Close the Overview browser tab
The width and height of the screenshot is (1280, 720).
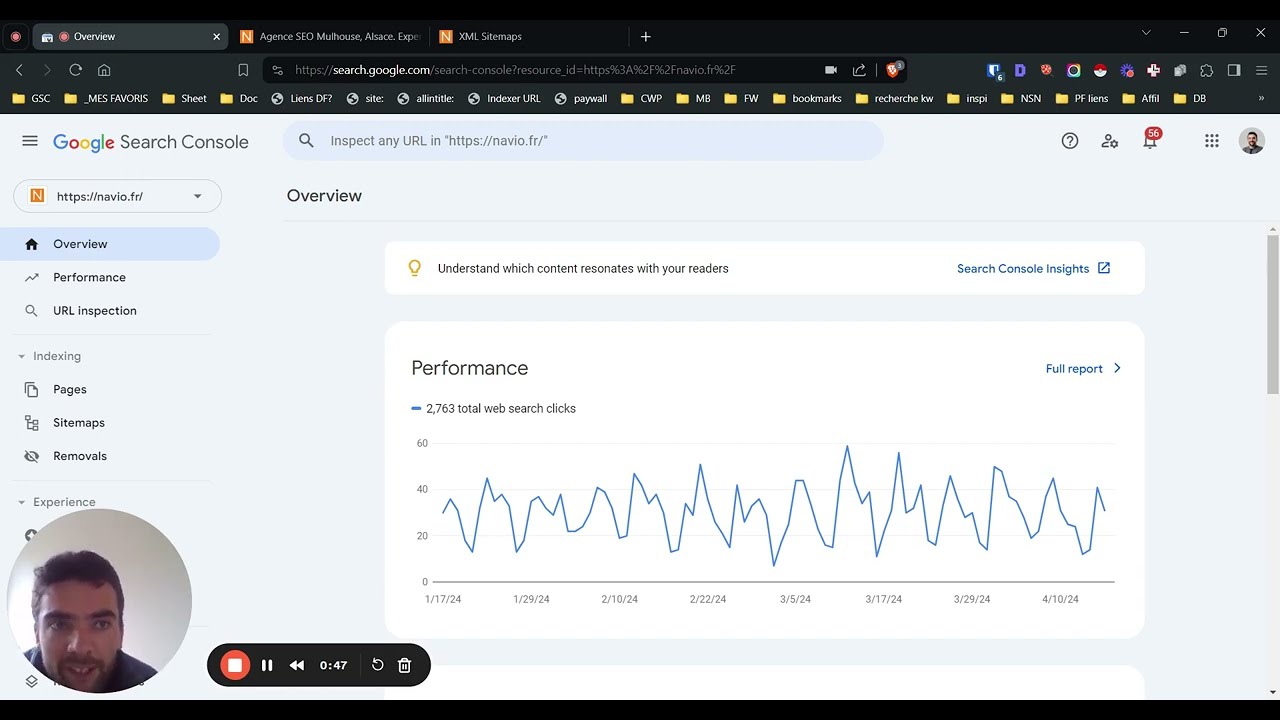(216, 36)
